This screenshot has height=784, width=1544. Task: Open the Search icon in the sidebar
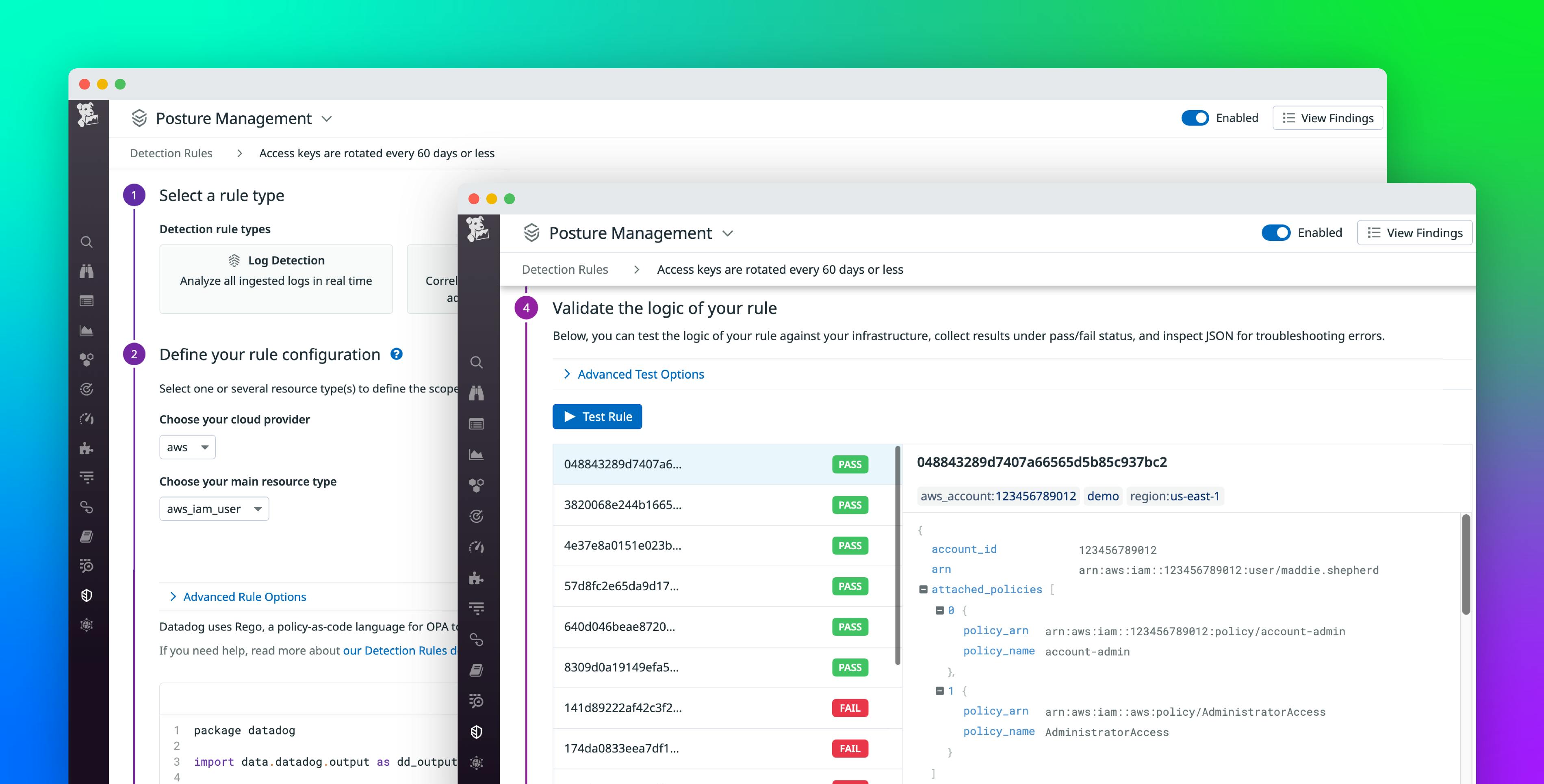coord(477,363)
